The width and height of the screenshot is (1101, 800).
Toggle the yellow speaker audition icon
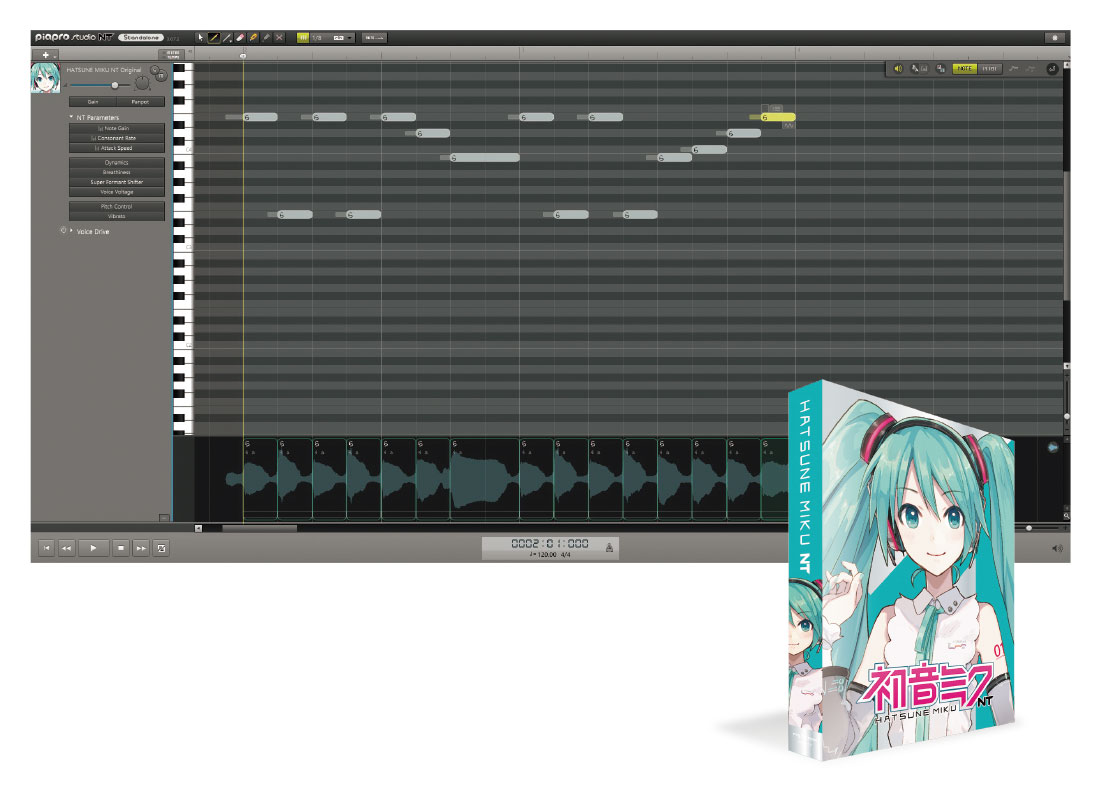(x=898, y=68)
